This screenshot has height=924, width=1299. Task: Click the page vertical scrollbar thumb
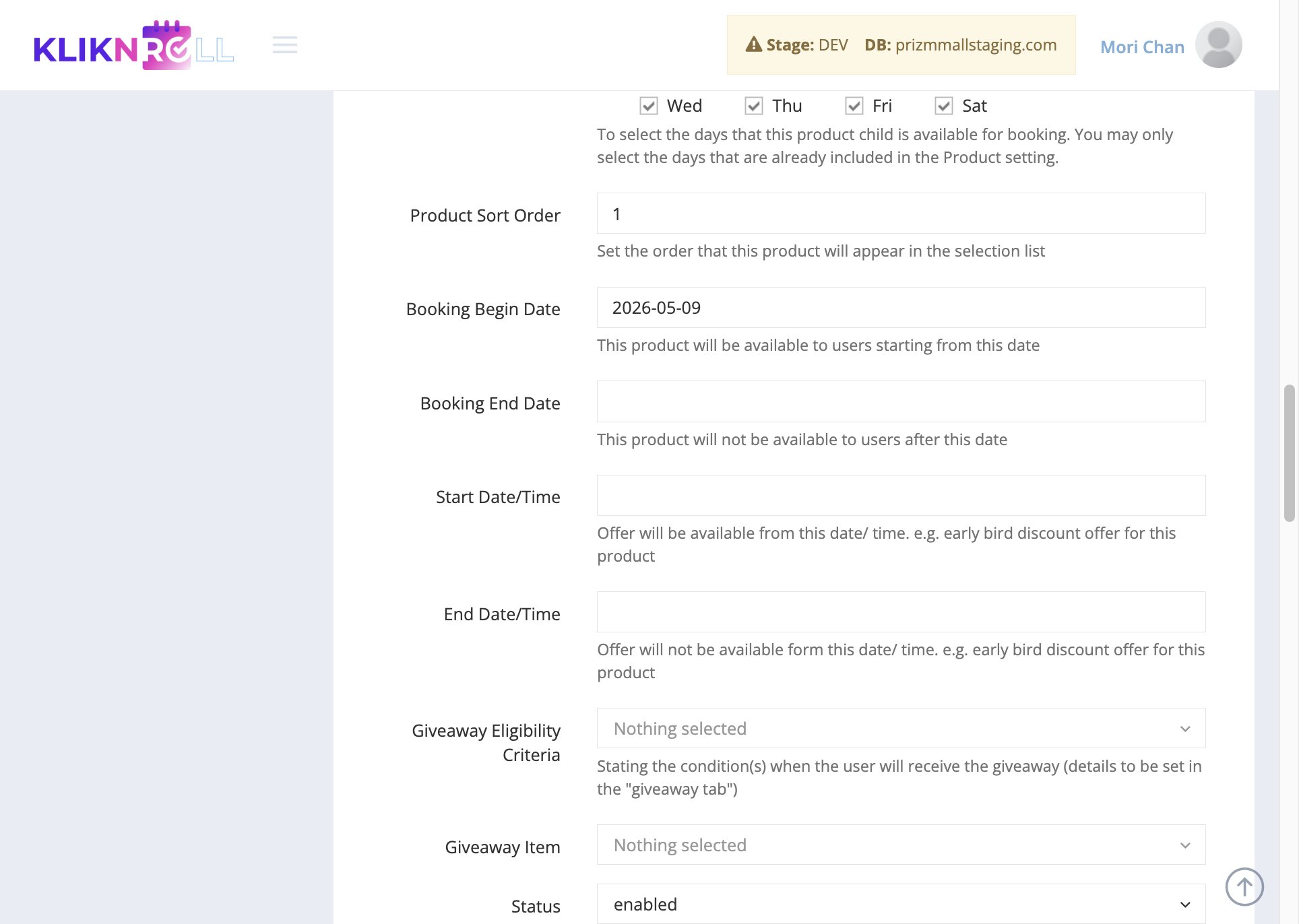coord(1289,453)
